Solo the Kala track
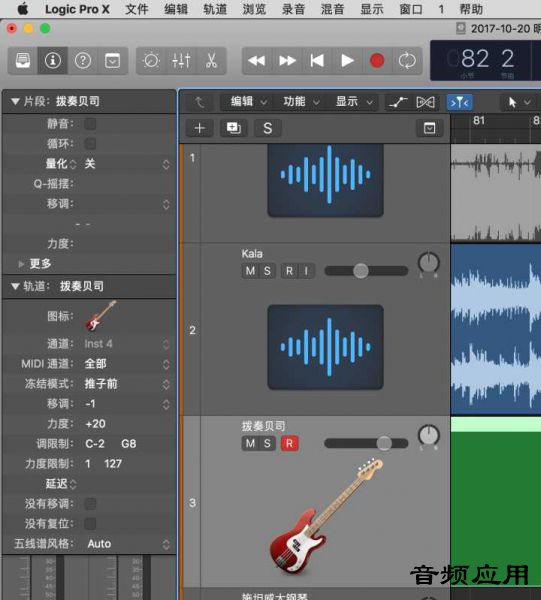 click(267, 271)
